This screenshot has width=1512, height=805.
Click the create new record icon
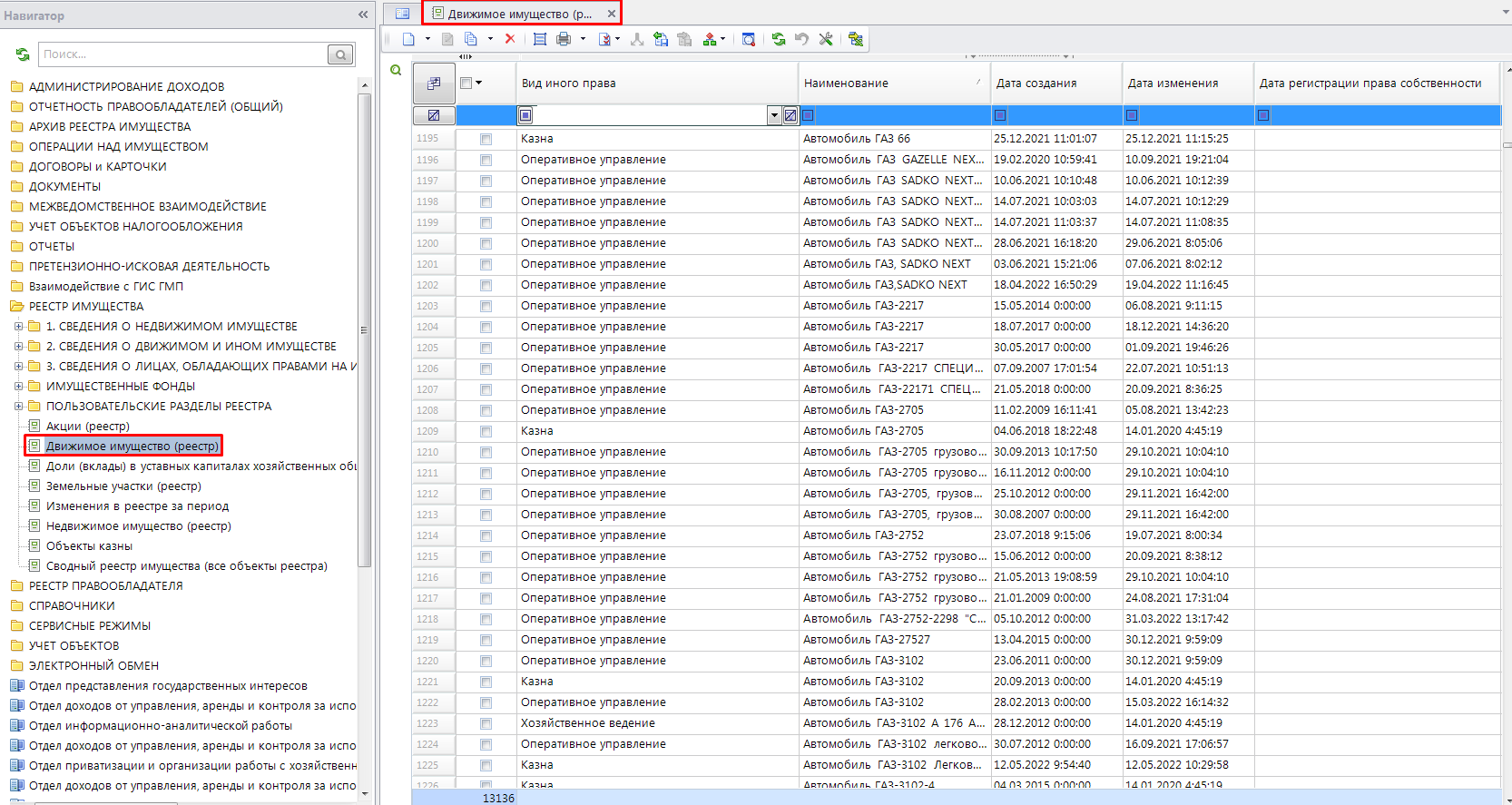[408, 39]
